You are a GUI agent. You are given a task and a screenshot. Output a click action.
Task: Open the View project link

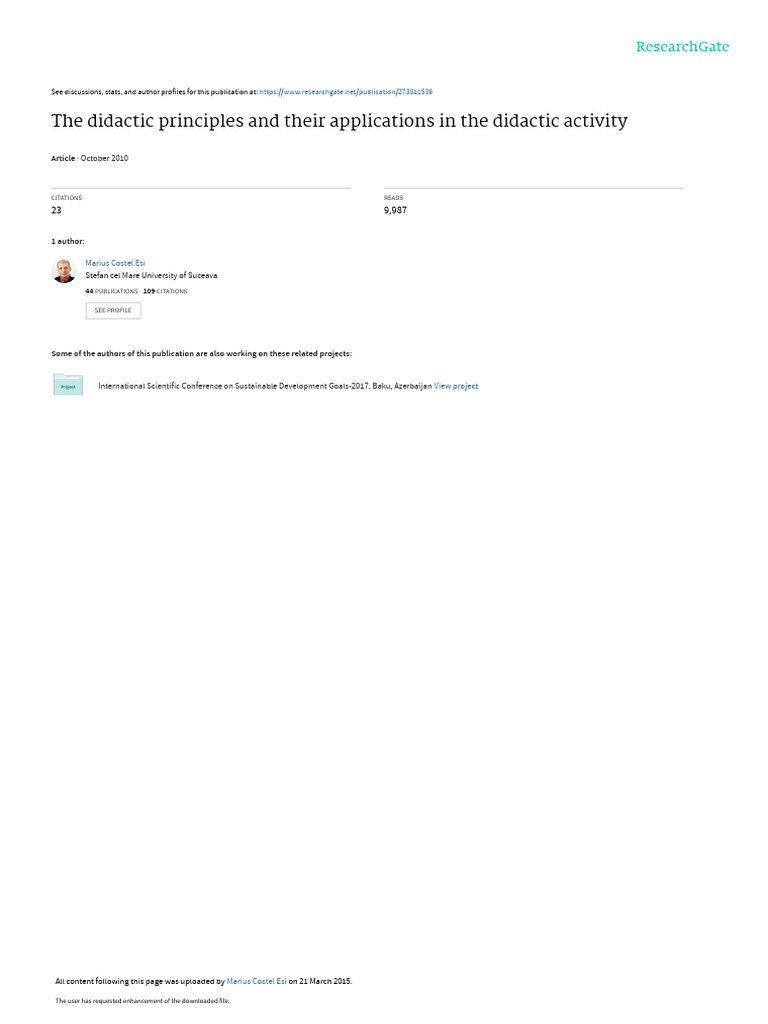(x=456, y=386)
